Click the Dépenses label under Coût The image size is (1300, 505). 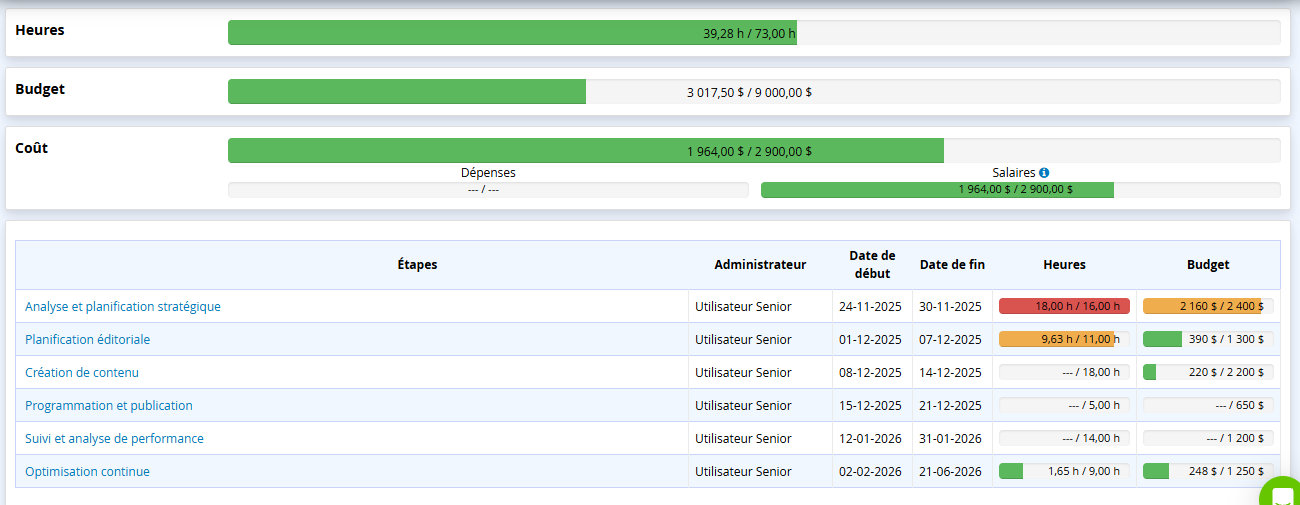pos(488,173)
